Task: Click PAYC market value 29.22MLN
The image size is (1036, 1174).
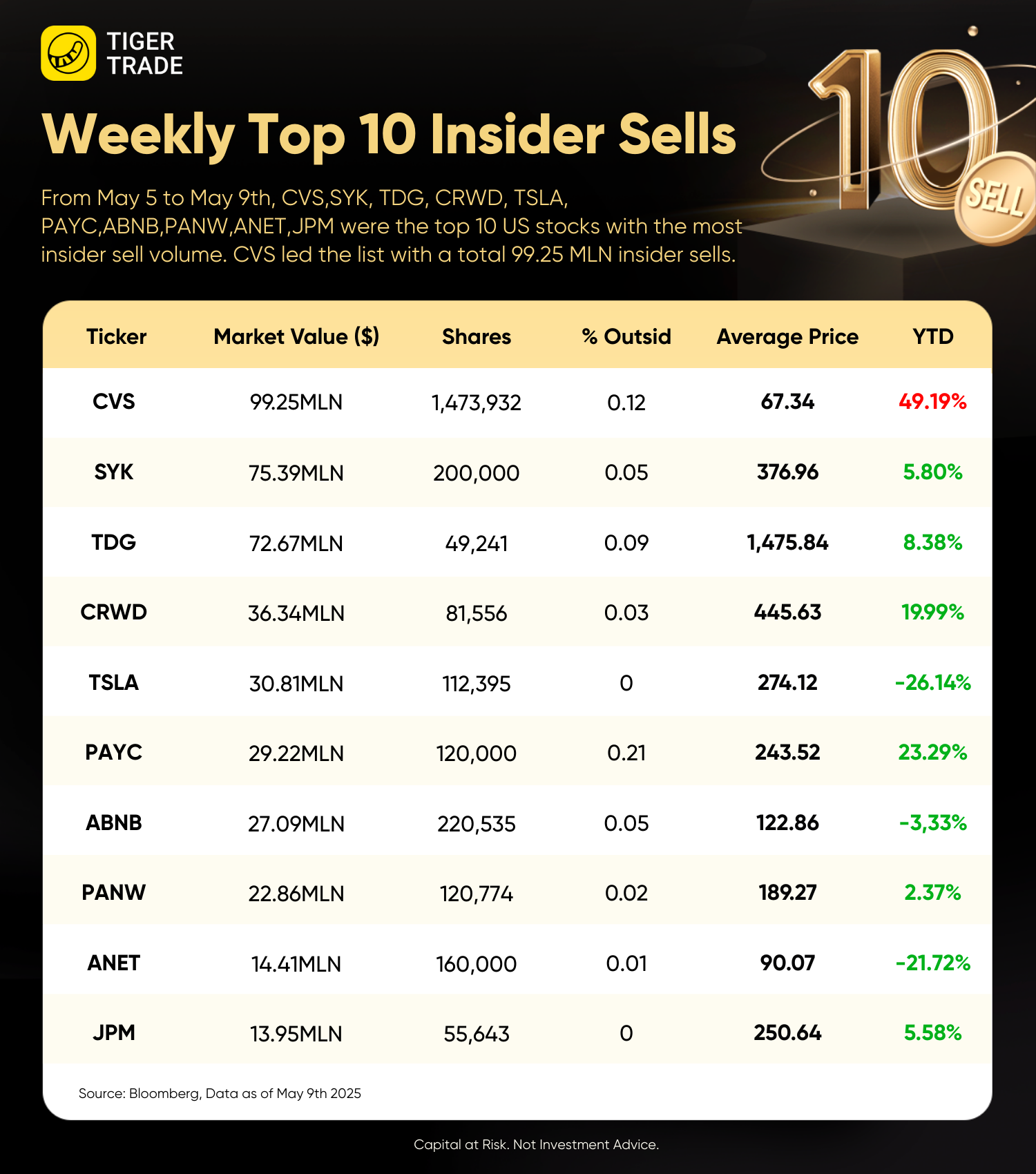Action: pos(296,753)
